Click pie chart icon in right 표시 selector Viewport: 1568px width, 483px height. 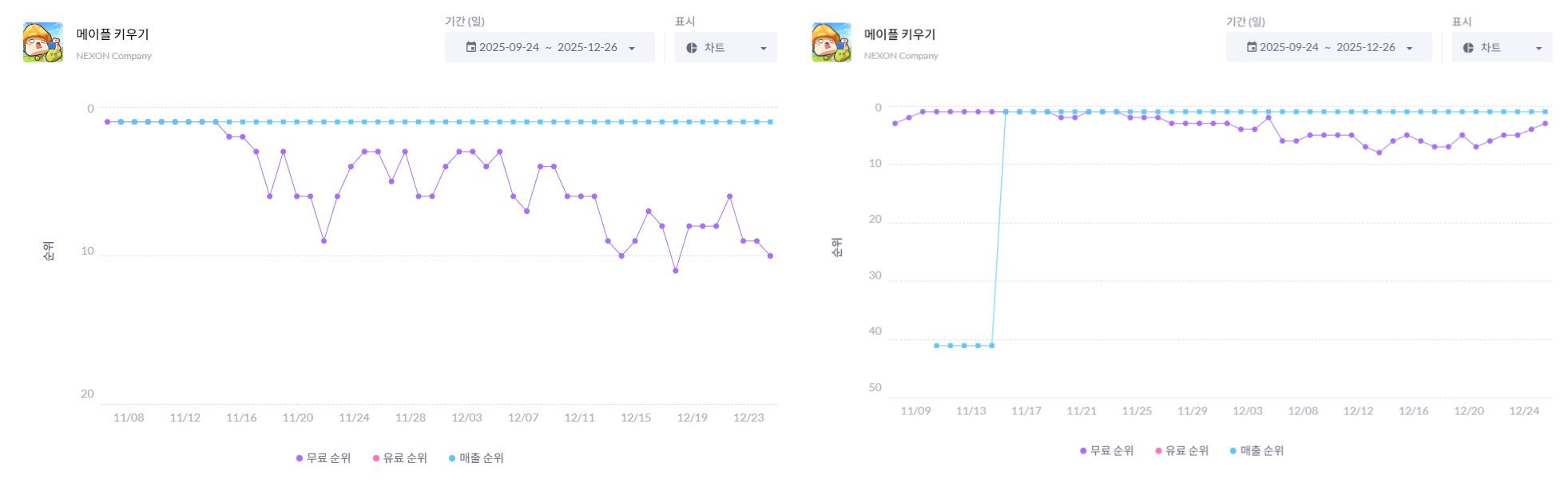point(1468,48)
